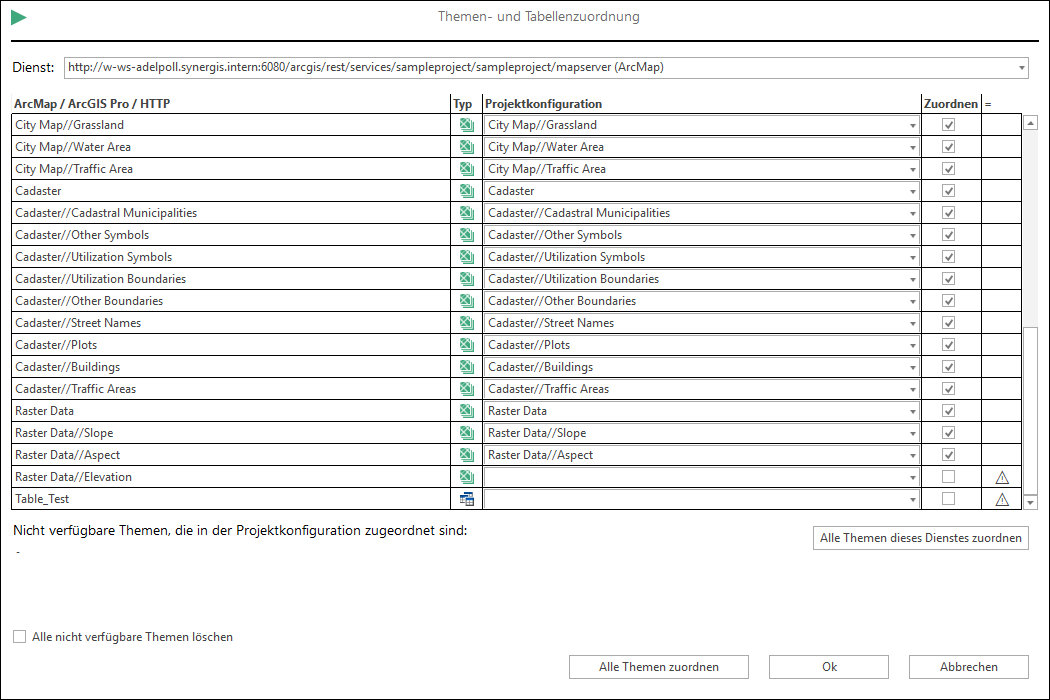Click the layer type icon beside City Map//Grassland
This screenshot has width=1050, height=700.
pos(466,124)
